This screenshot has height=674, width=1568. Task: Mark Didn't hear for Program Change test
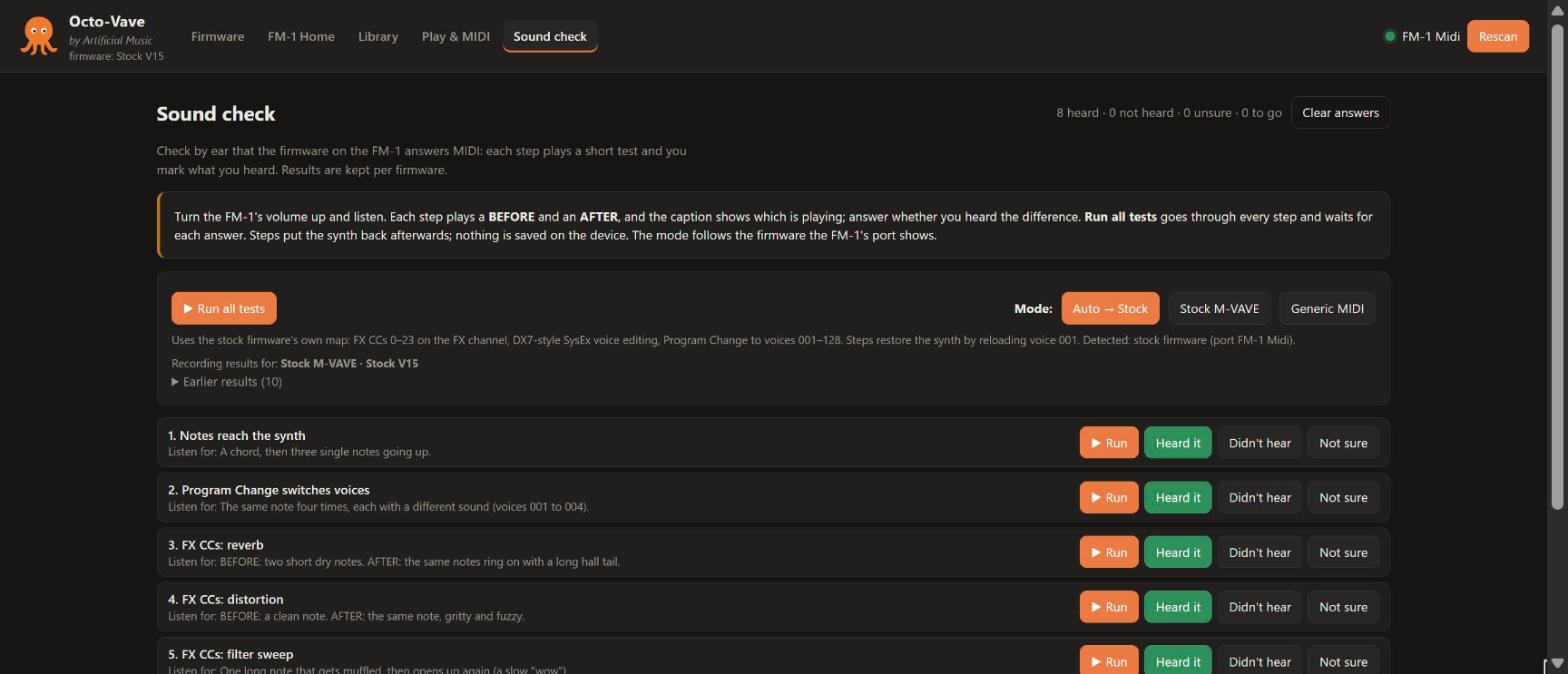(1259, 497)
